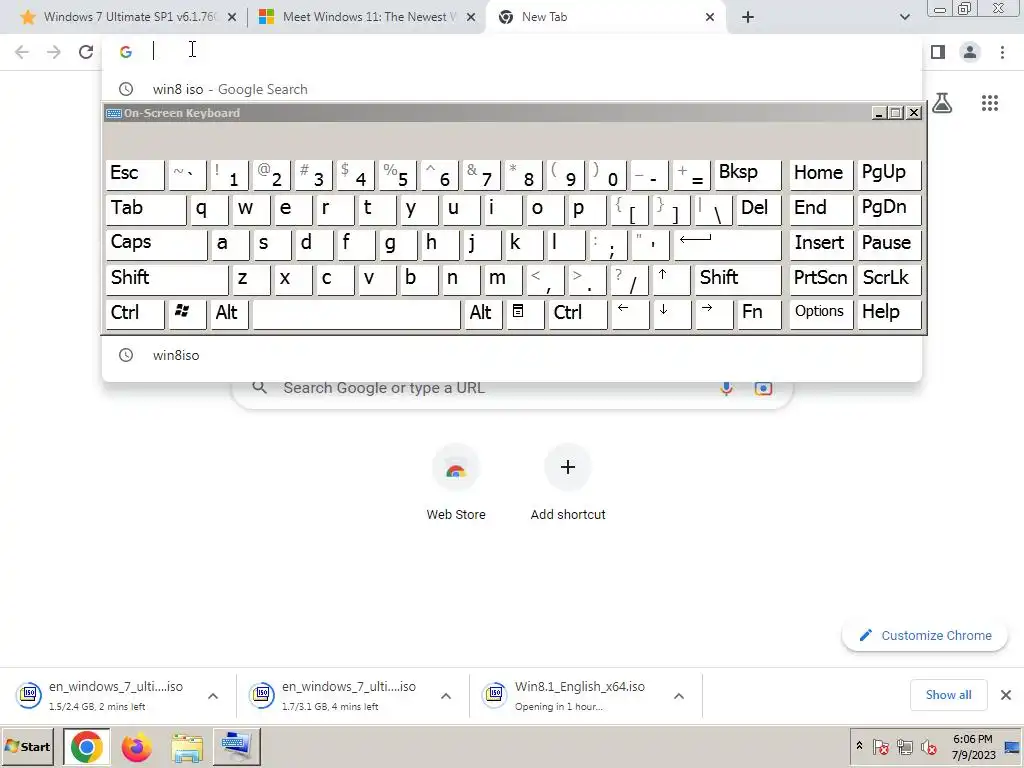1024x768 pixels.
Task: Click Show all downloads button
Action: (948, 695)
